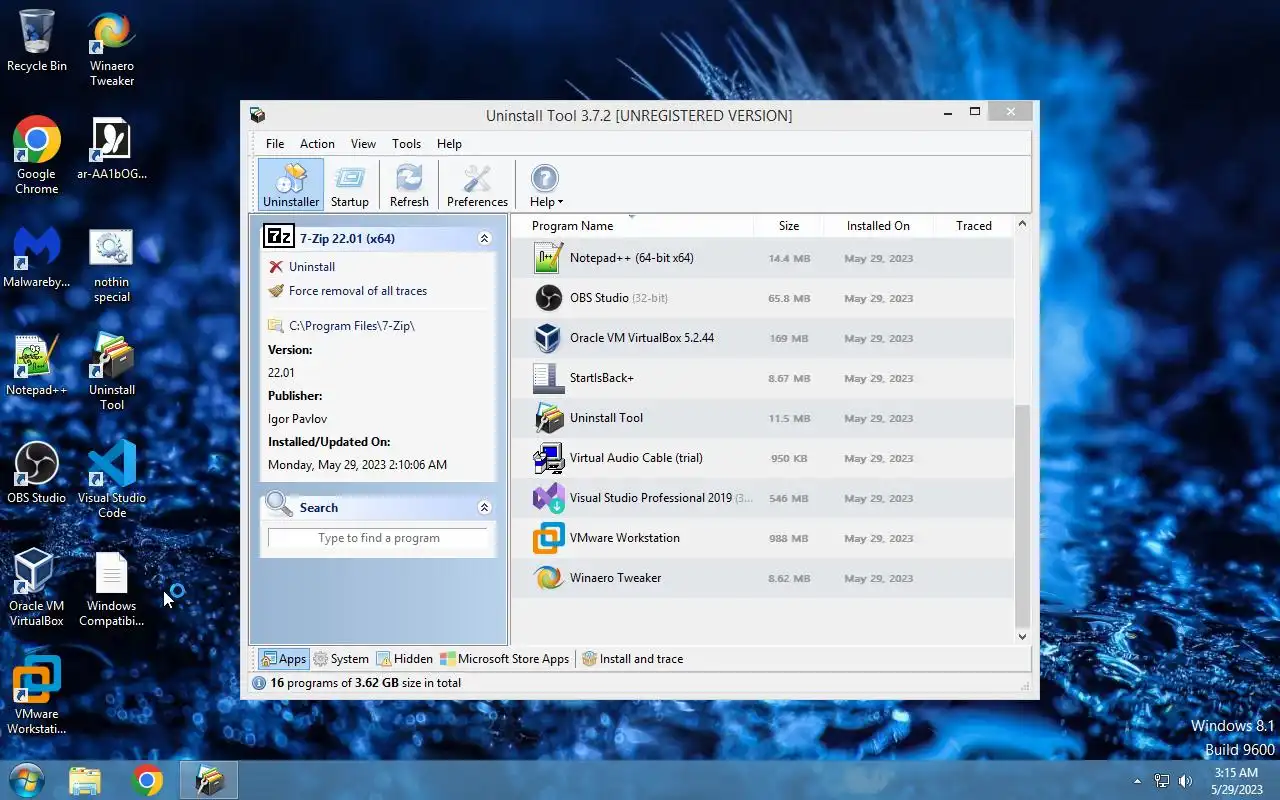Screen dimensions: 1280x800
Task: Select the Uninstall Tool list entry icon
Action: [x=548, y=418]
